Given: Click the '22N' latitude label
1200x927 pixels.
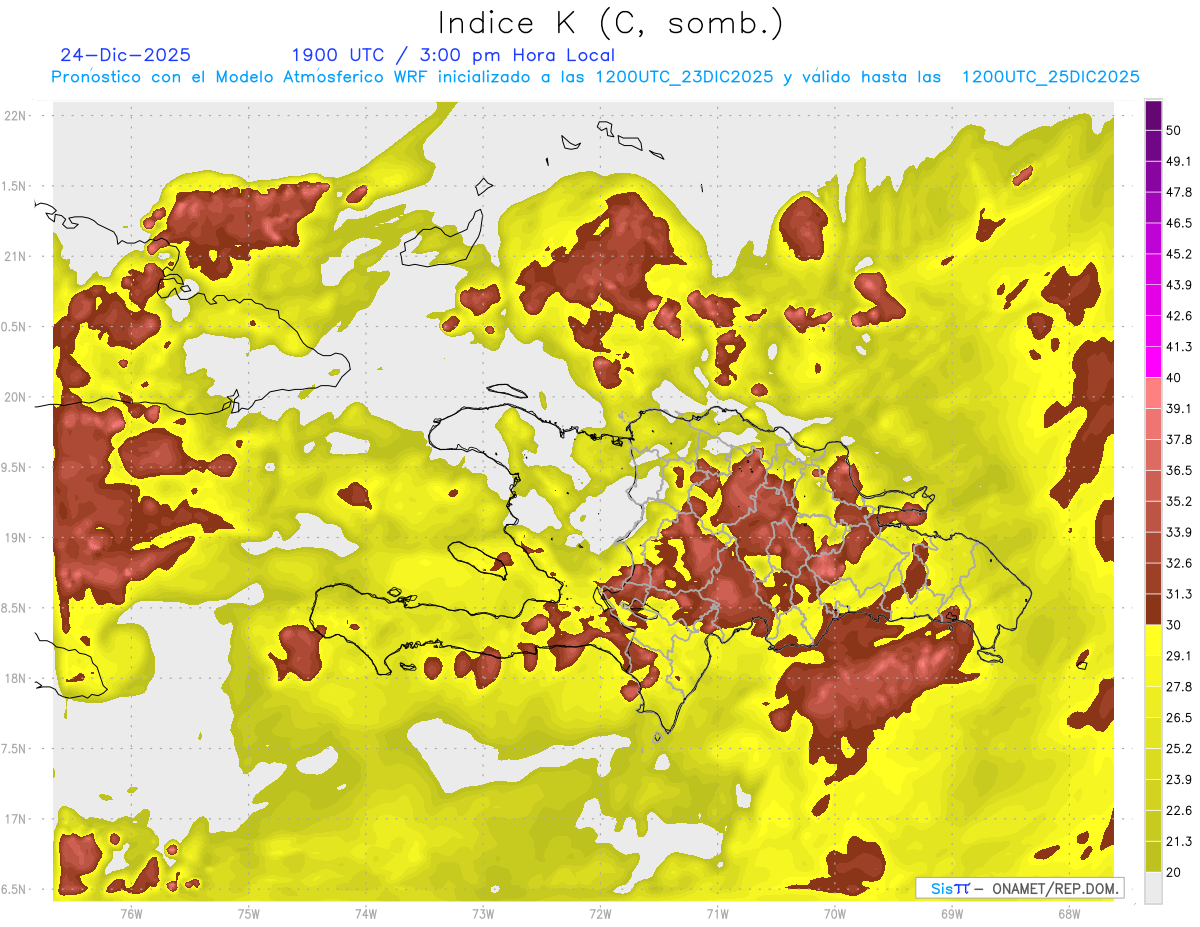Looking at the screenshot, I should pyautogui.click(x=17, y=116).
